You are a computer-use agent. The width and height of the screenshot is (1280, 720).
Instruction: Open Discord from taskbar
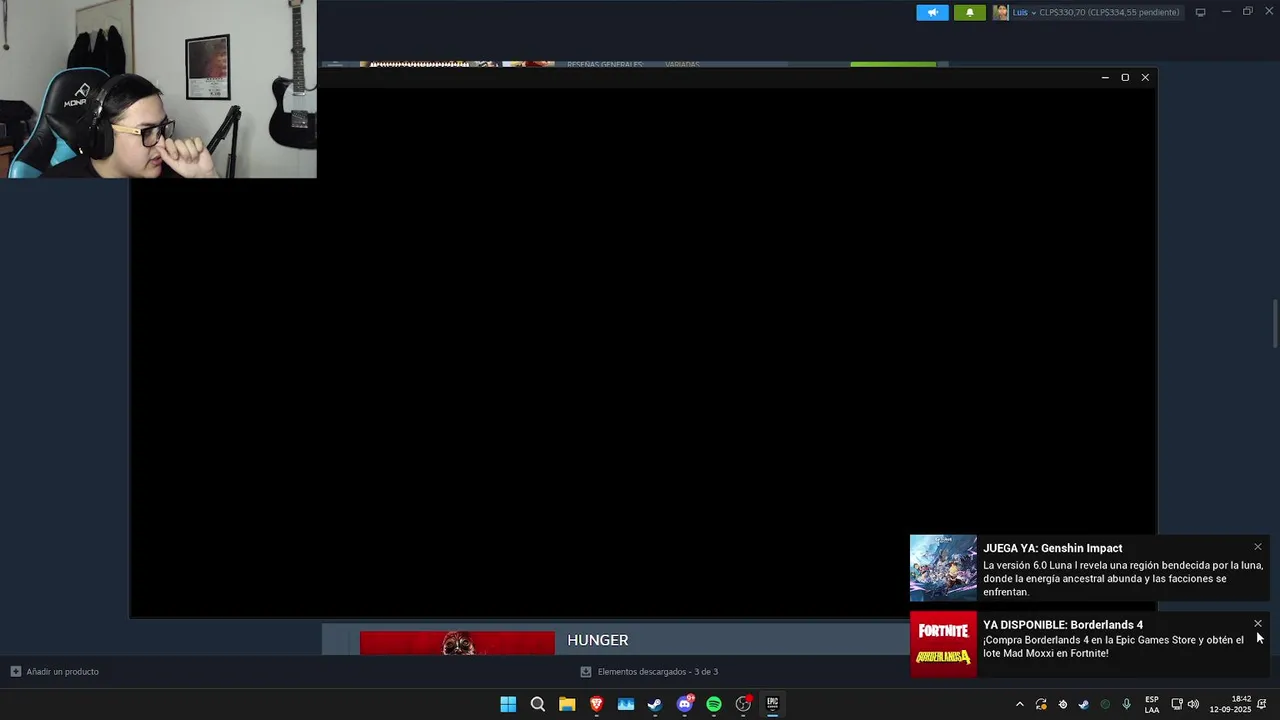tap(685, 704)
